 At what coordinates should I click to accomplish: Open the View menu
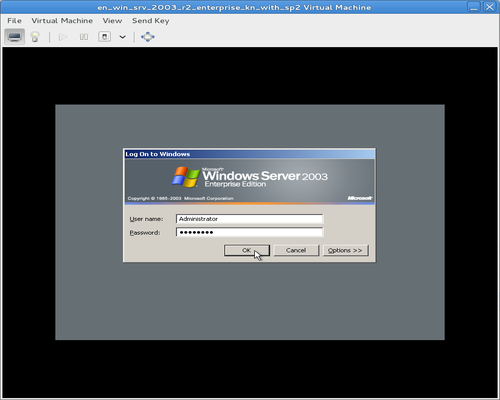click(112, 21)
